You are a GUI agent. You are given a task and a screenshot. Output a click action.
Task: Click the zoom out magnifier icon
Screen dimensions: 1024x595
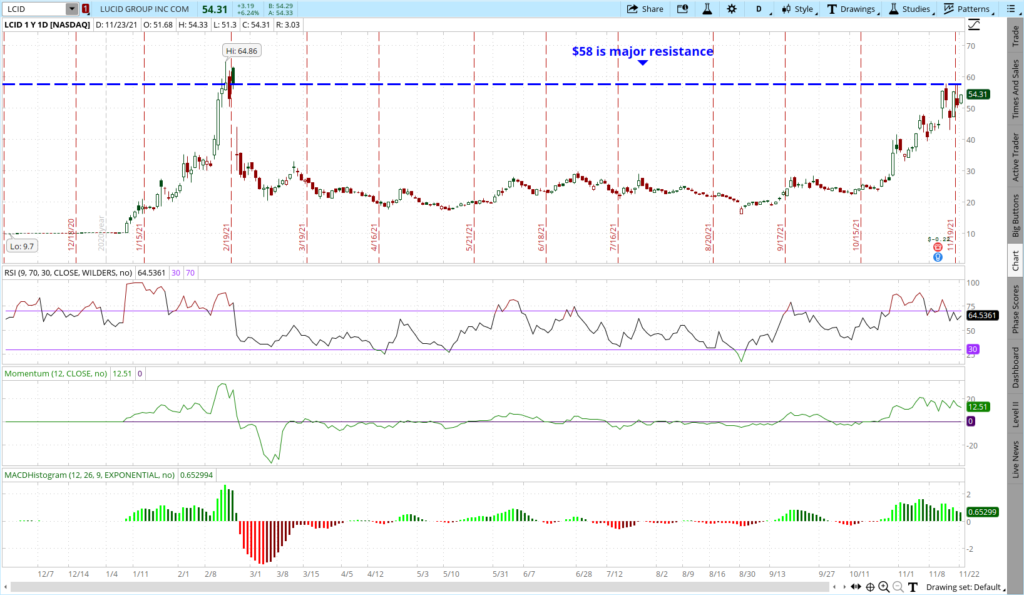pos(898,587)
